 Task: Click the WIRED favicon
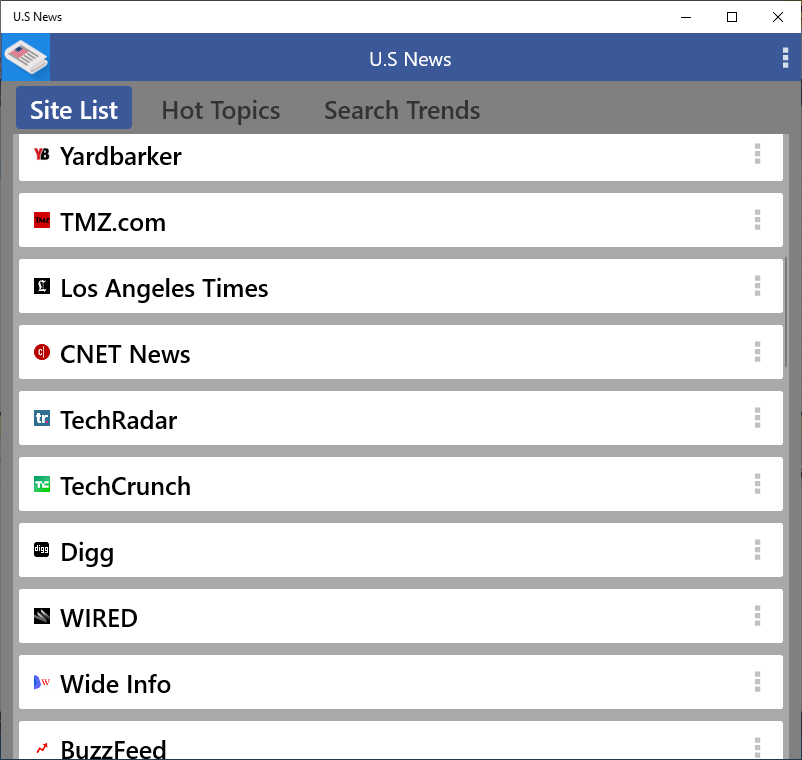(42, 616)
